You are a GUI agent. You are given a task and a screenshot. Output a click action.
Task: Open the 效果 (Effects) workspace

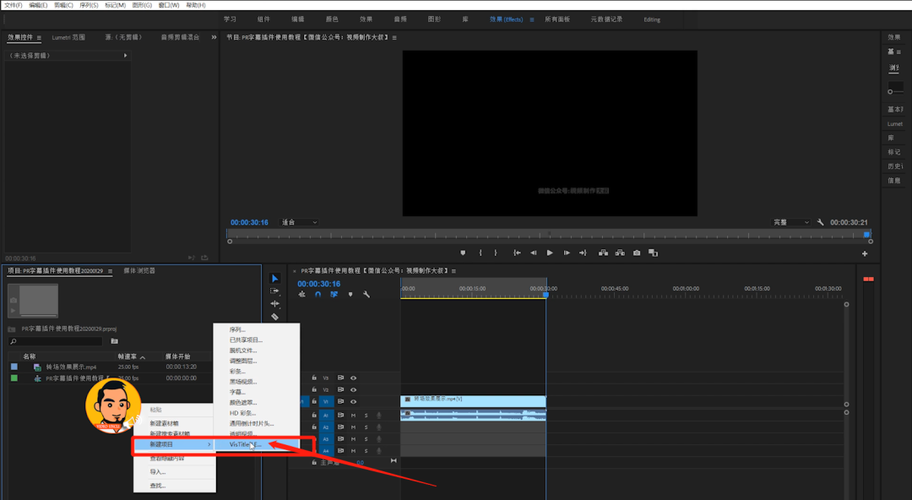pyautogui.click(x=506, y=19)
